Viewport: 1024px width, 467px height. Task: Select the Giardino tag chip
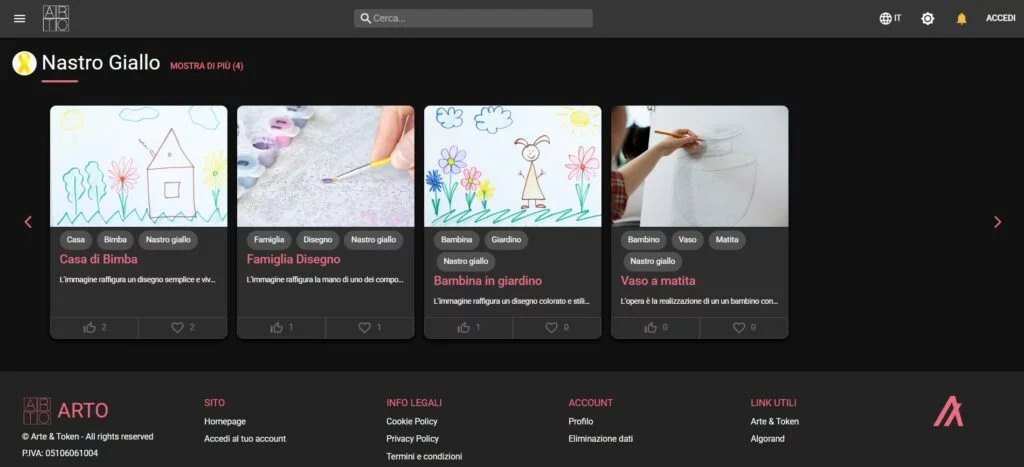pos(504,240)
